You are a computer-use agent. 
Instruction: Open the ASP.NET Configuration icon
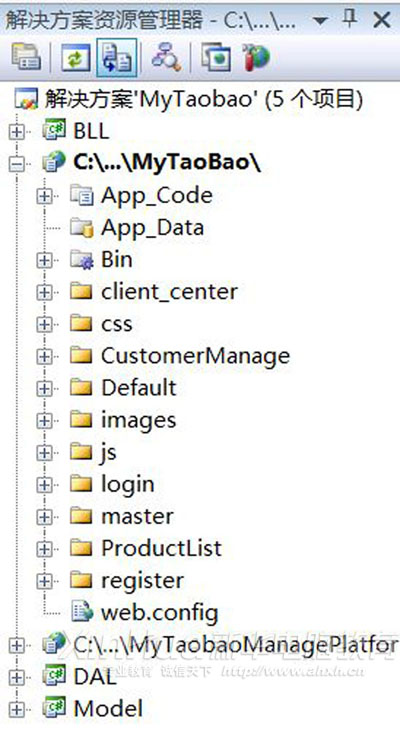click(256, 58)
